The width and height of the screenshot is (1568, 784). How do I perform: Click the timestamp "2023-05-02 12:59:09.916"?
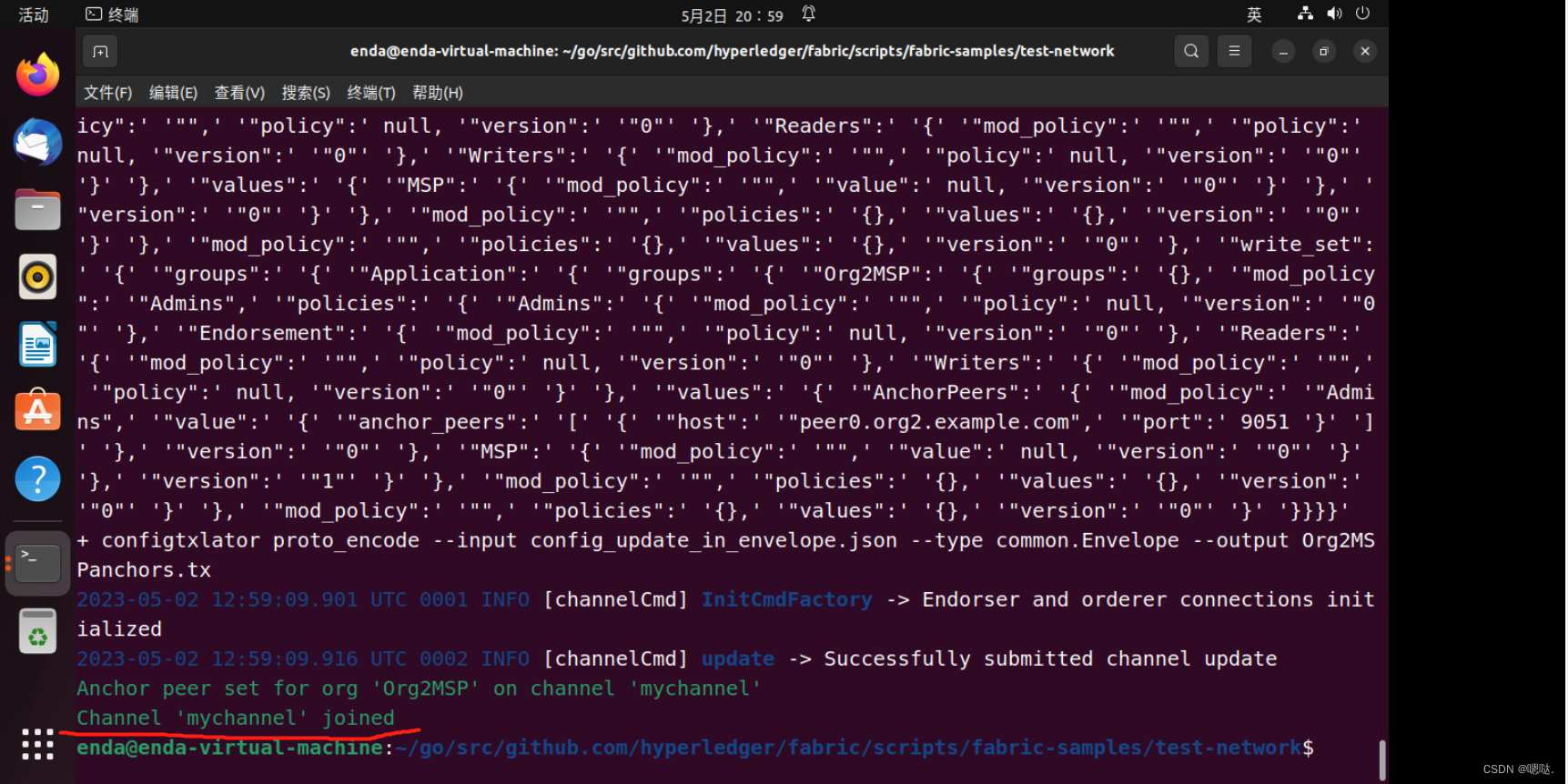coord(217,658)
